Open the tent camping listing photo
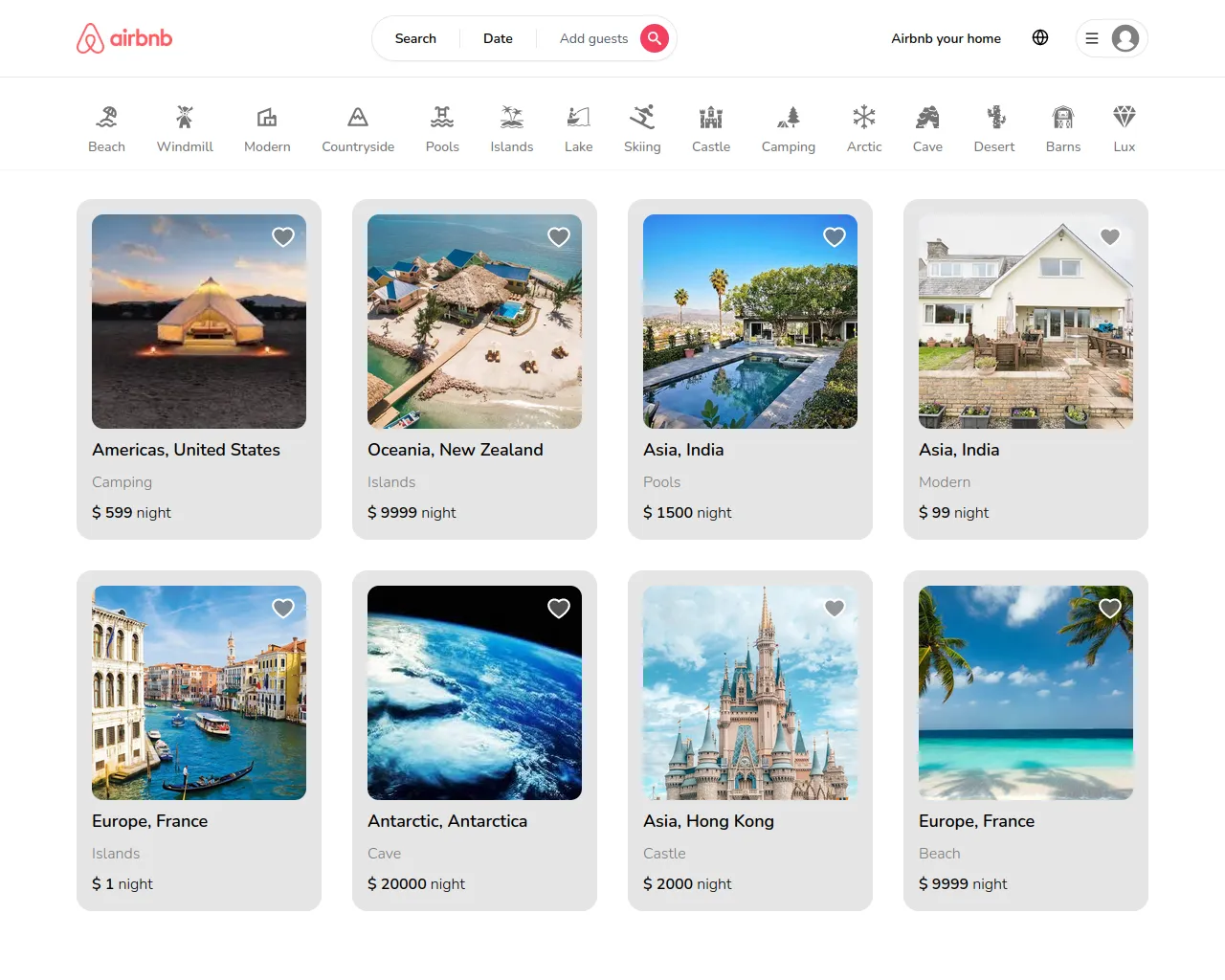 click(199, 322)
